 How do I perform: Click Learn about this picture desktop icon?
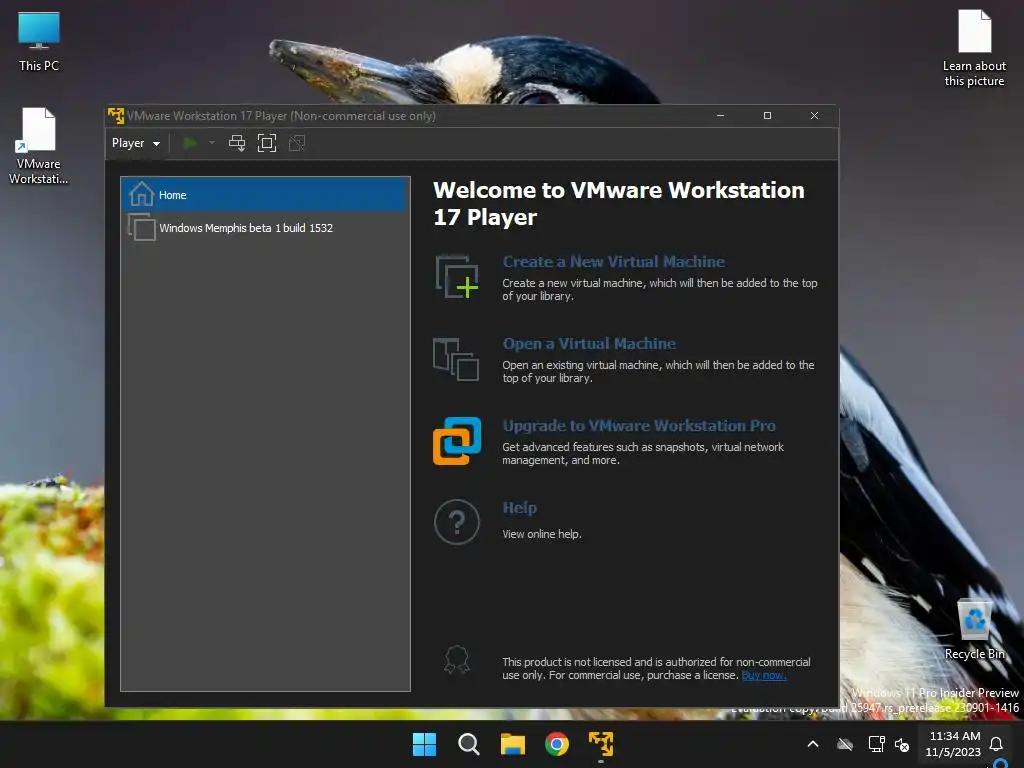(974, 48)
